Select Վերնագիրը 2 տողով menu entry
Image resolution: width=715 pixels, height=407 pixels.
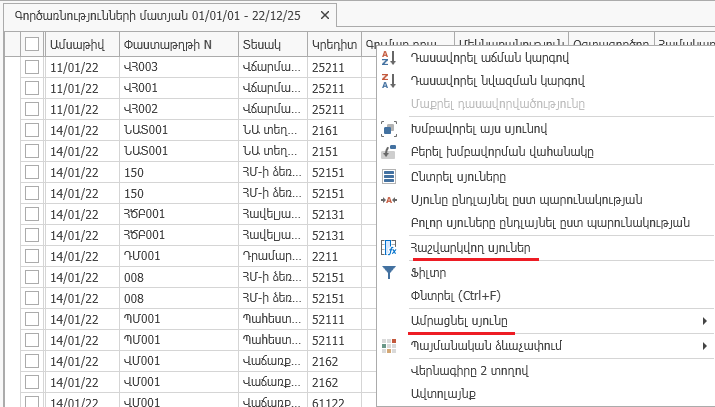click(469, 370)
